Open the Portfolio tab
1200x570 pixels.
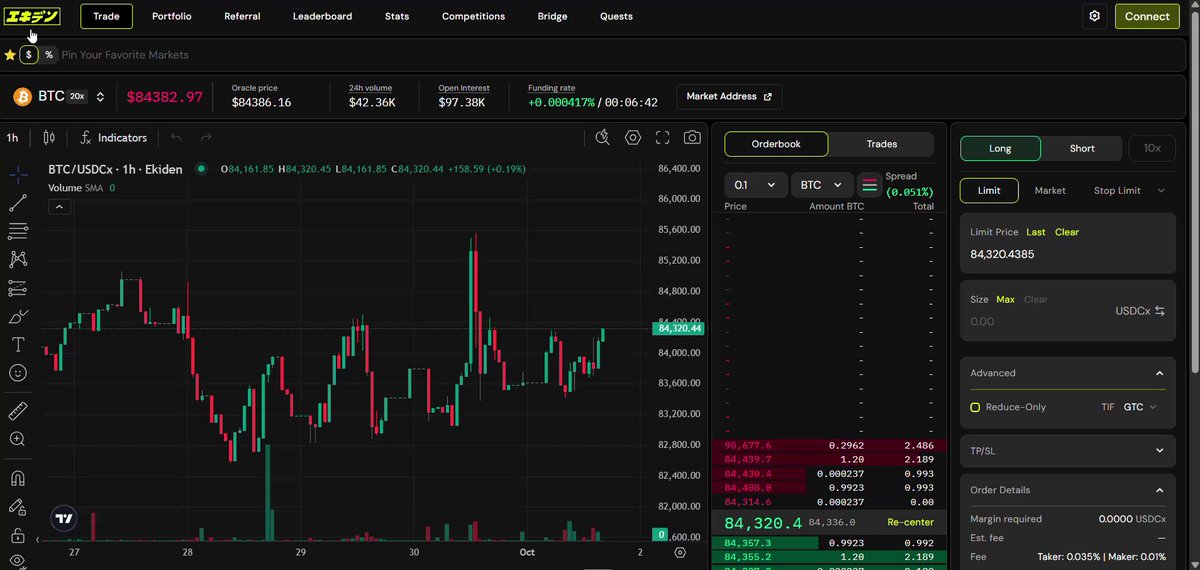click(x=172, y=16)
